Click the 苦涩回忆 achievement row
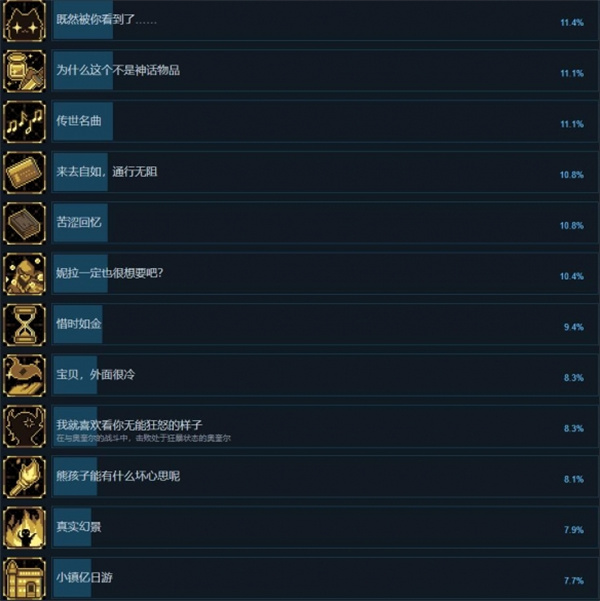 coord(324,223)
